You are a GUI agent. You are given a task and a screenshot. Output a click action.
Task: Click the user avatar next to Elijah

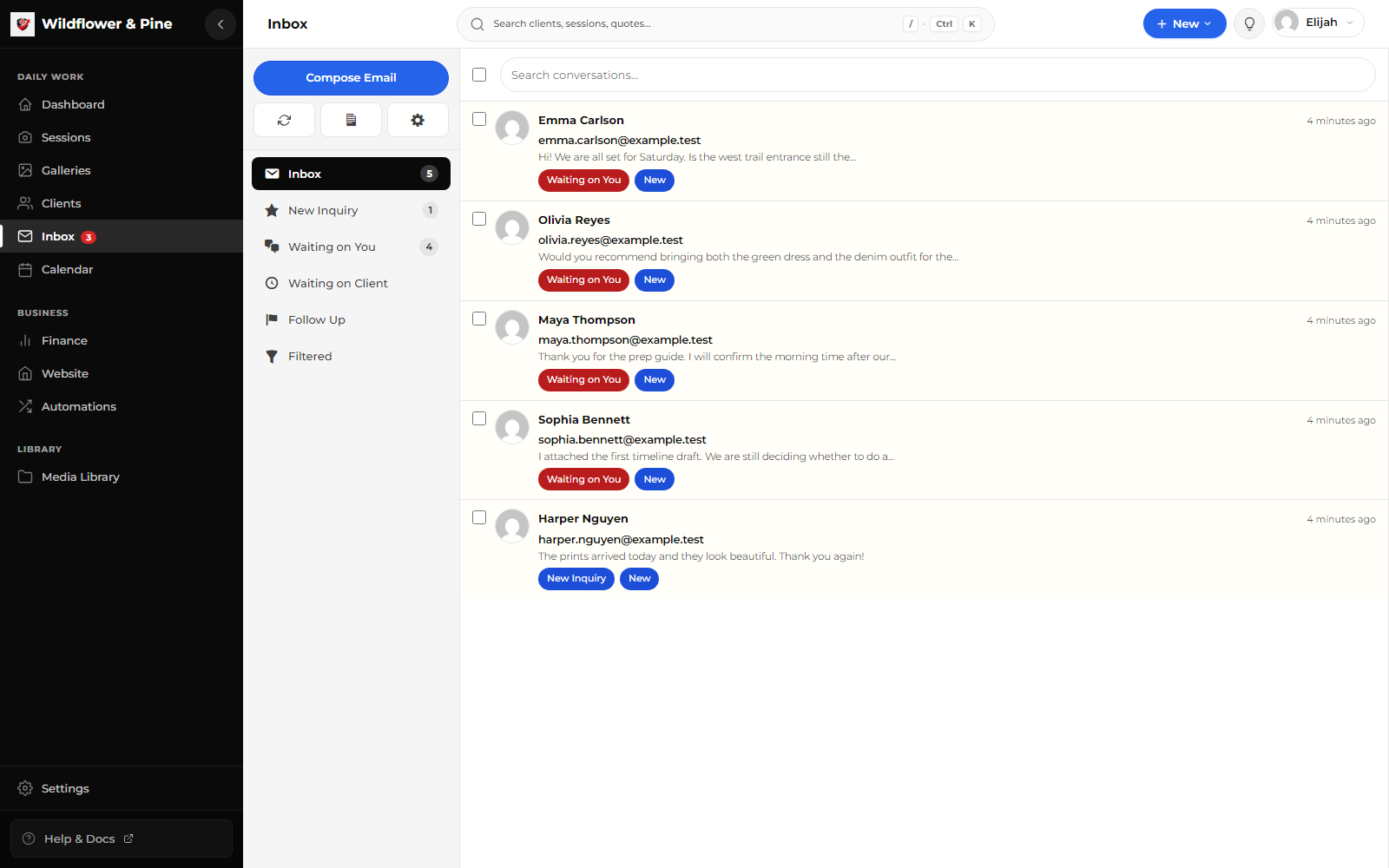(x=1287, y=23)
